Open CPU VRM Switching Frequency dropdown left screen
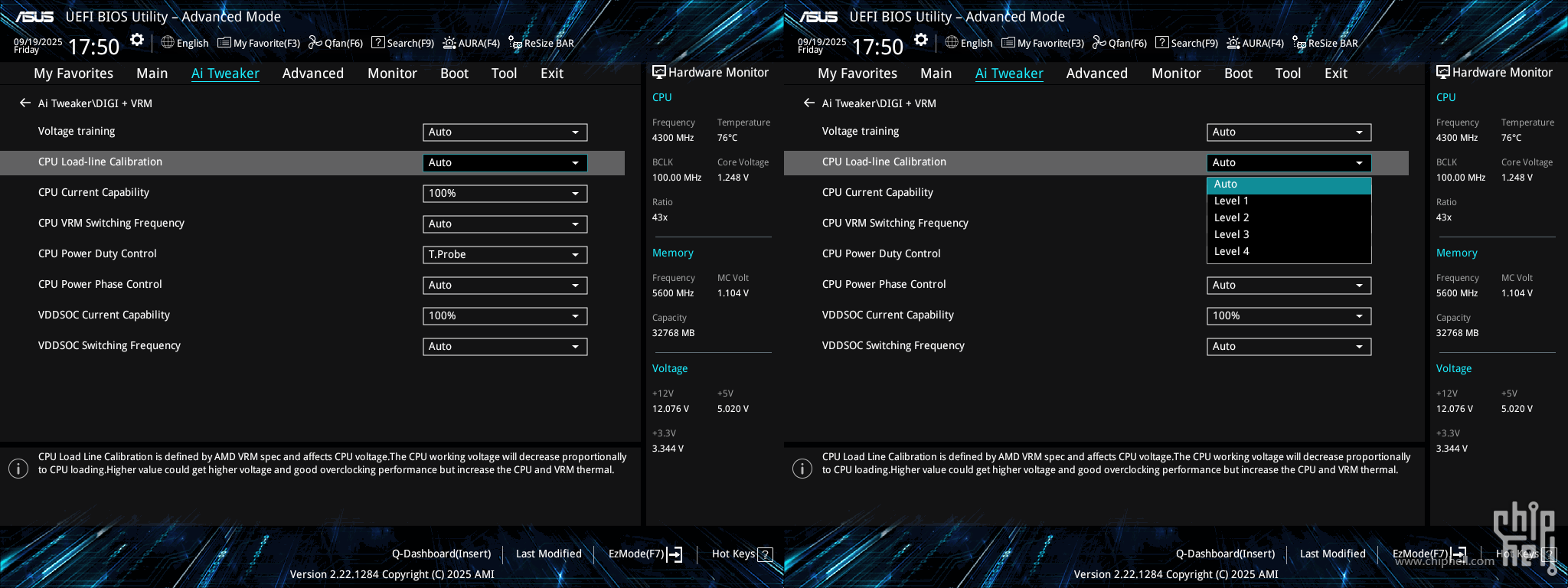Viewport: 1568px width, 588px height. (505, 224)
